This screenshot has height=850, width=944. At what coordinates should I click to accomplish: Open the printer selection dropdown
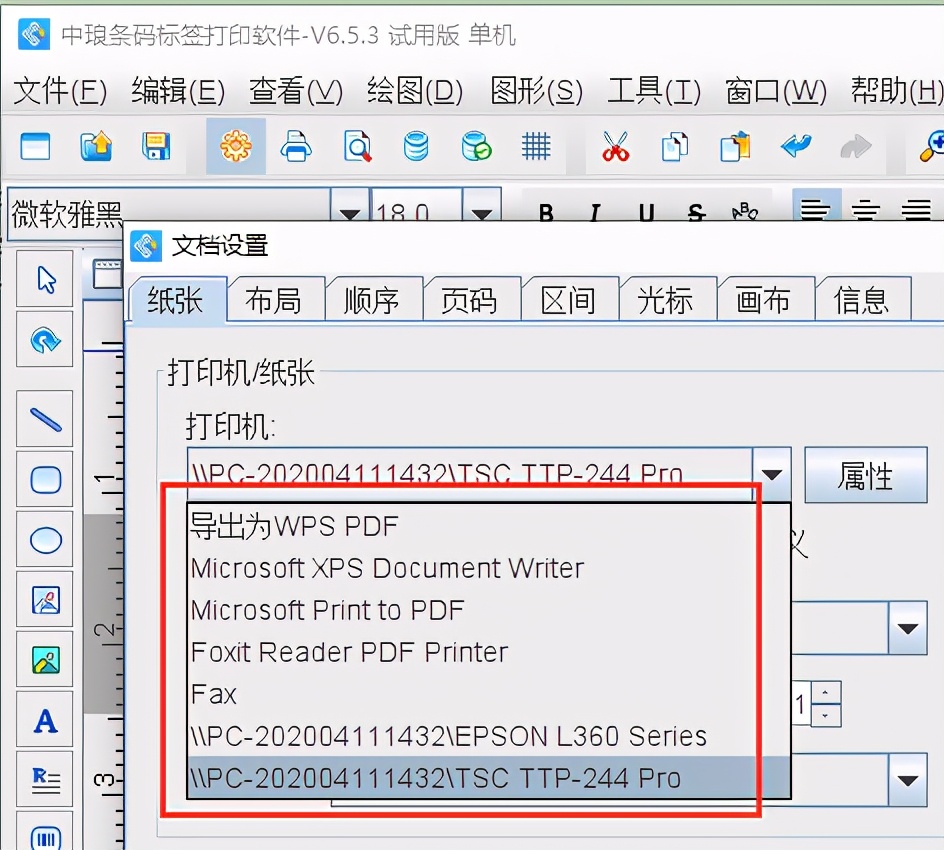tap(772, 475)
